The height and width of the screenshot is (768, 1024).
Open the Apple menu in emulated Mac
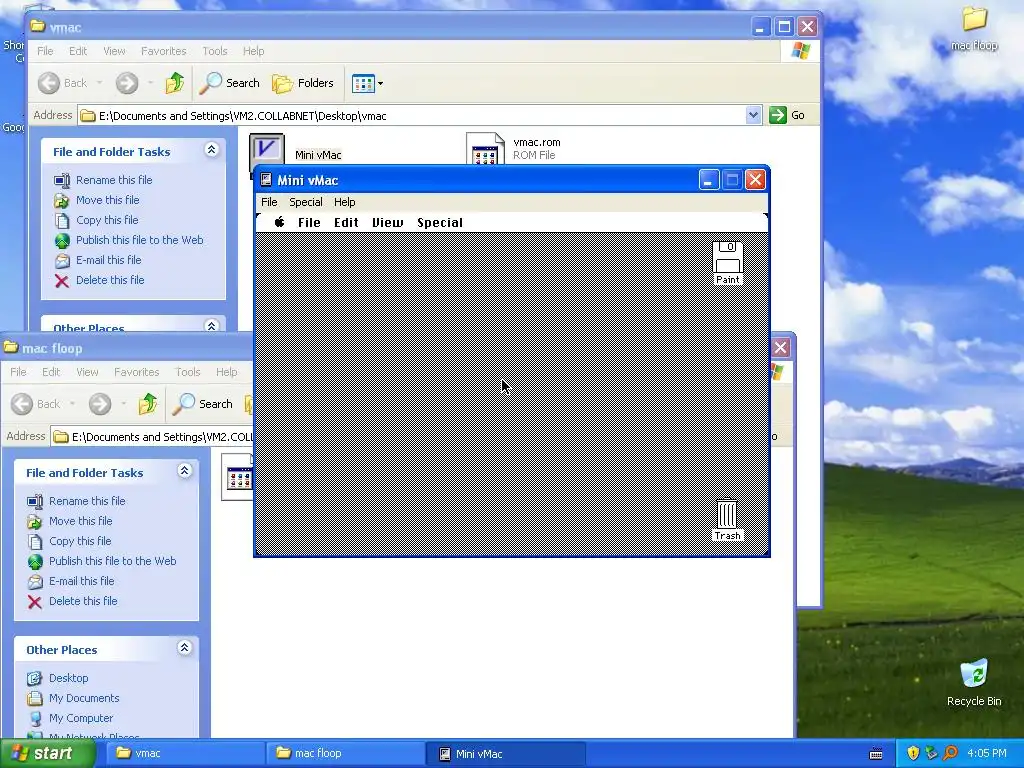tap(280, 222)
